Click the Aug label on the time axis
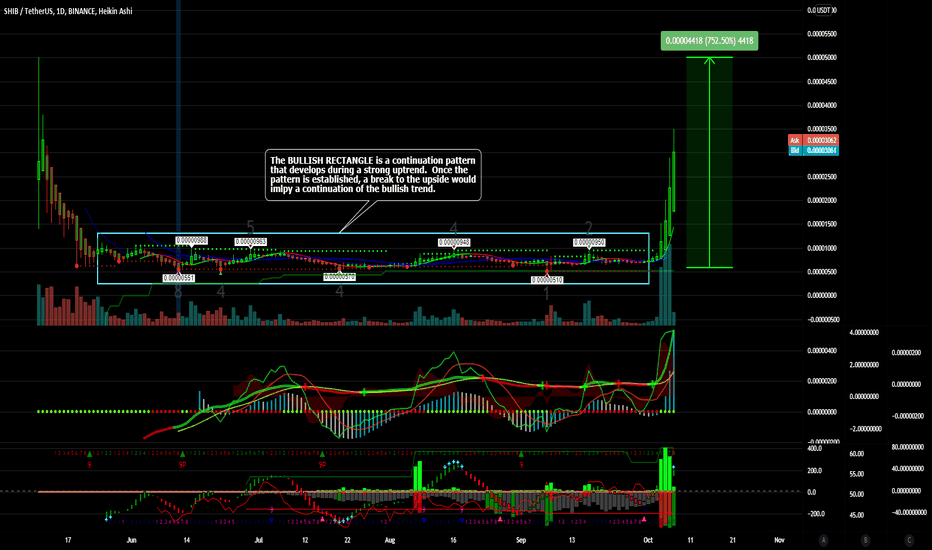This screenshot has height=550, width=932. pos(390,540)
